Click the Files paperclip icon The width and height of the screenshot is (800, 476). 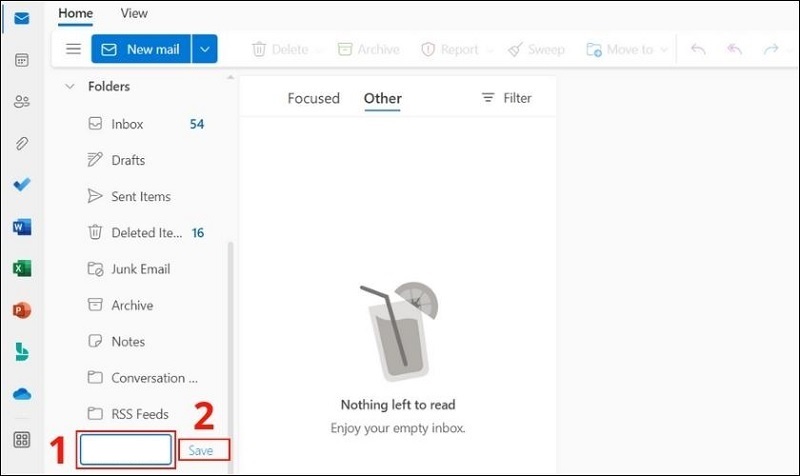[x=21, y=143]
